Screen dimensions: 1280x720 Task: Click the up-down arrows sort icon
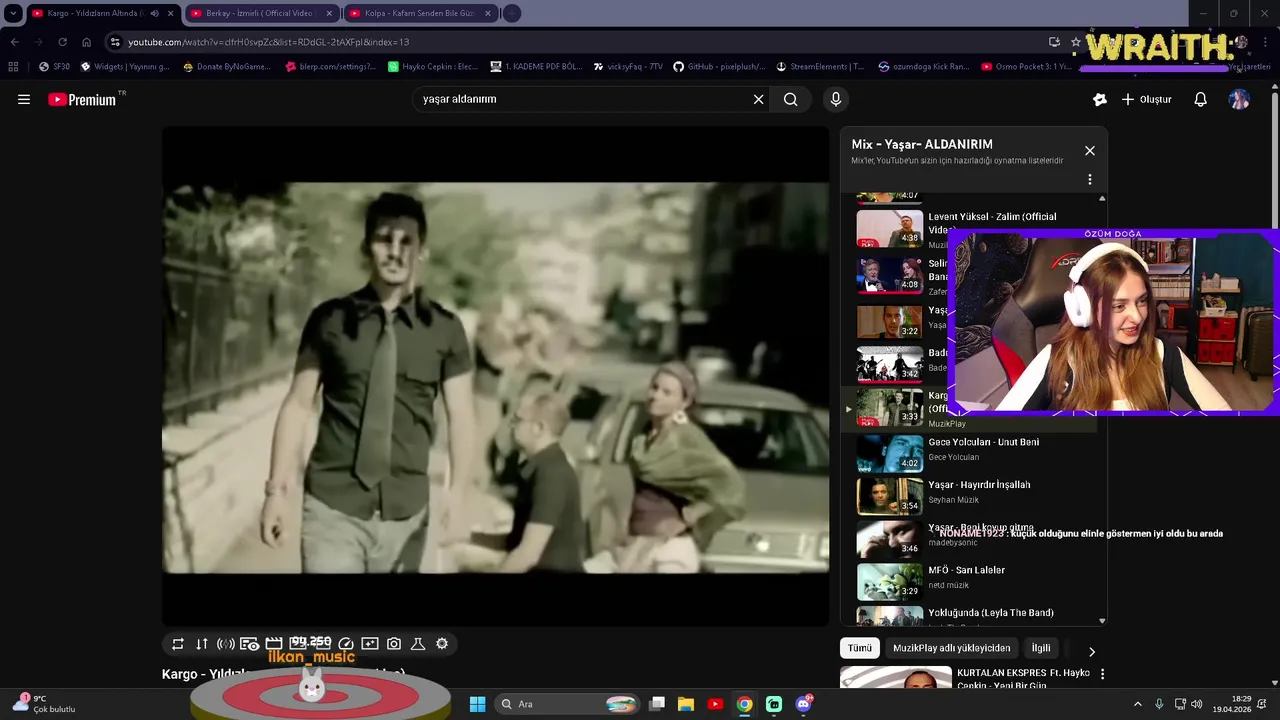click(x=202, y=644)
